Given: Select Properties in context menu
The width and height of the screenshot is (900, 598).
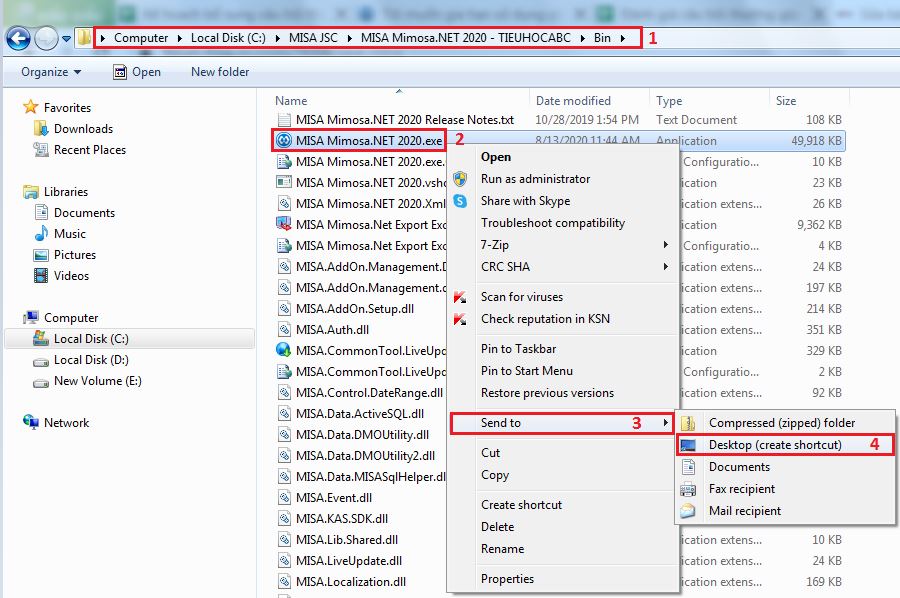Looking at the screenshot, I should (507, 578).
